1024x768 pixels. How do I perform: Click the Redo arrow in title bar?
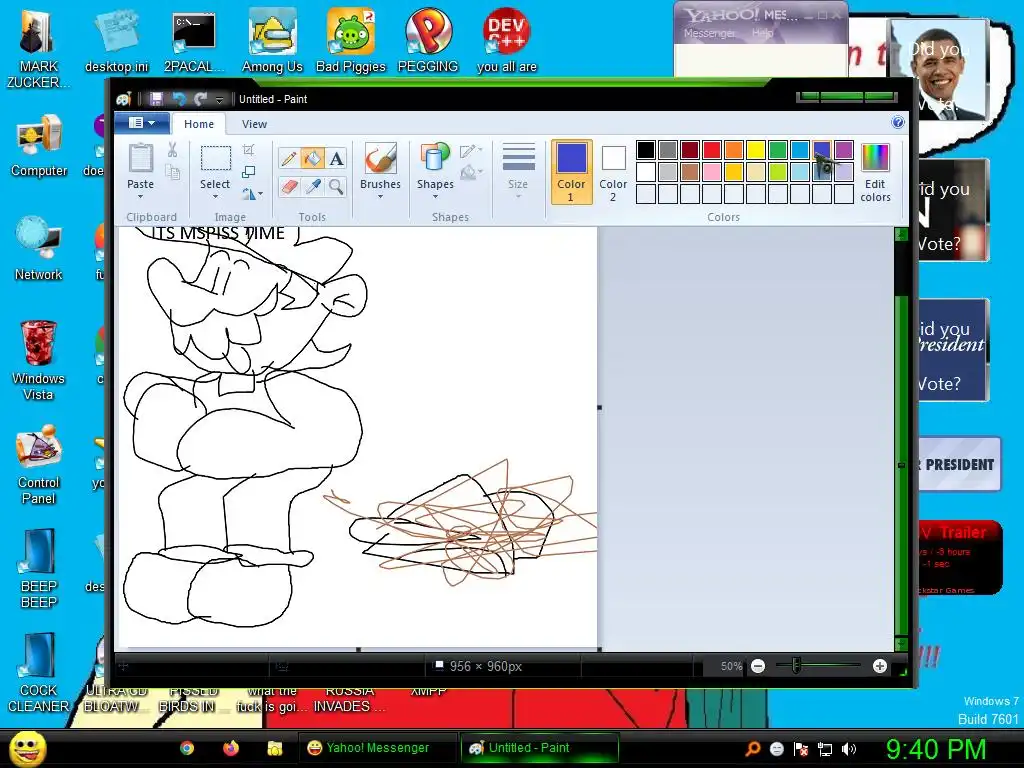click(200, 99)
